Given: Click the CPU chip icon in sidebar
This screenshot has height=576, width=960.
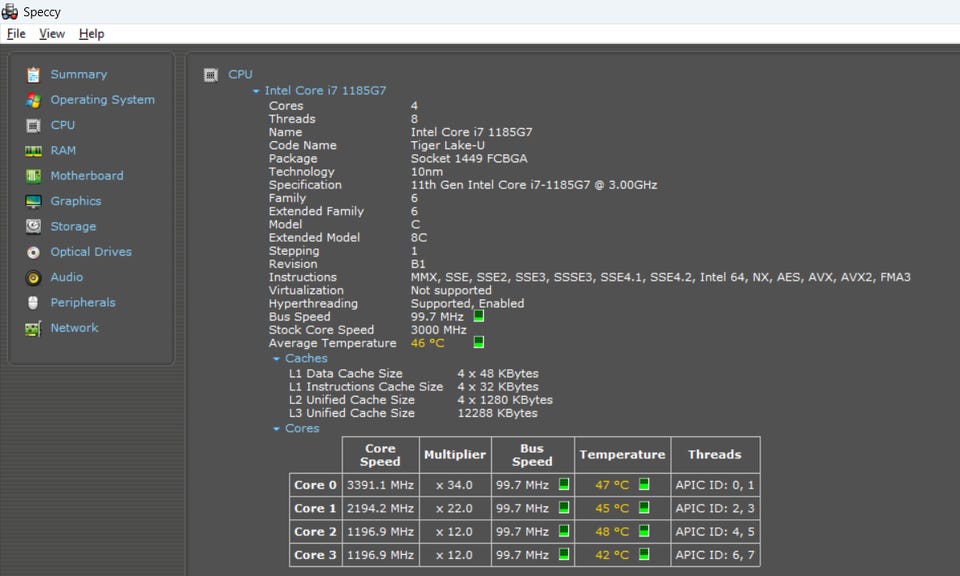Looking at the screenshot, I should pyautogui.click(x=33, y=125).
